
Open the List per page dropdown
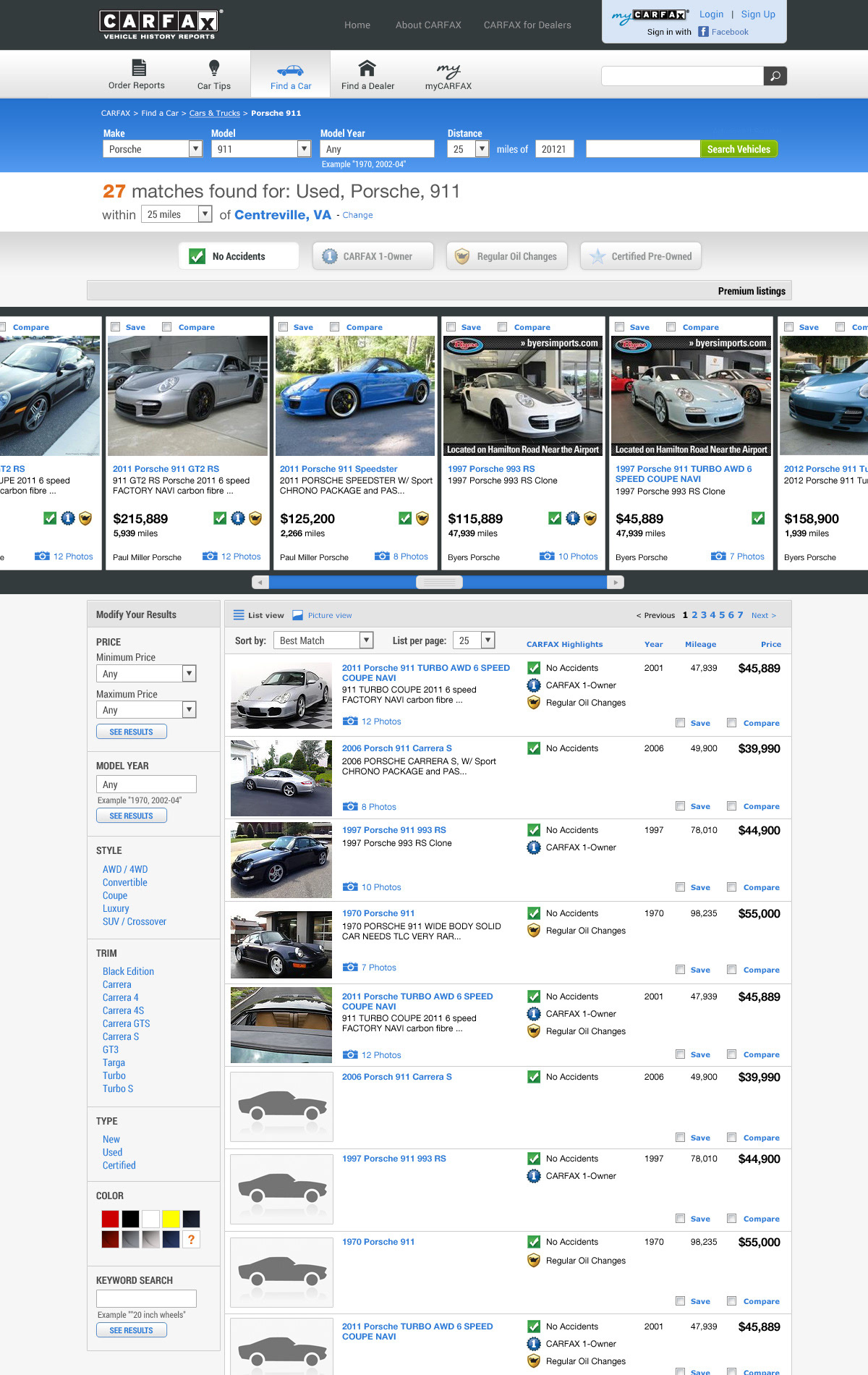point(474,640)
